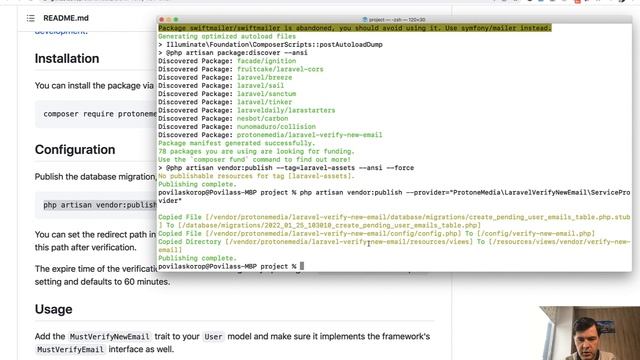
Task: Click discovered package 'laravel/breeze'
Action: coord(264,77)
